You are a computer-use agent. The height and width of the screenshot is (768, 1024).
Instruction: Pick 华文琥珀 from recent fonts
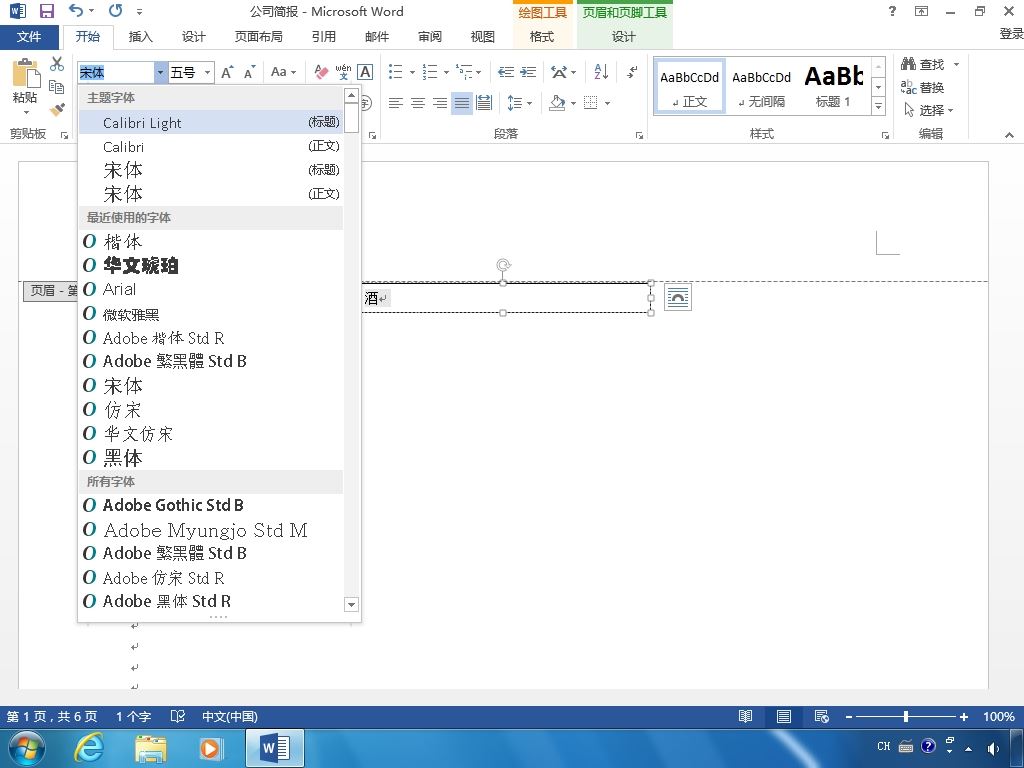210,265
